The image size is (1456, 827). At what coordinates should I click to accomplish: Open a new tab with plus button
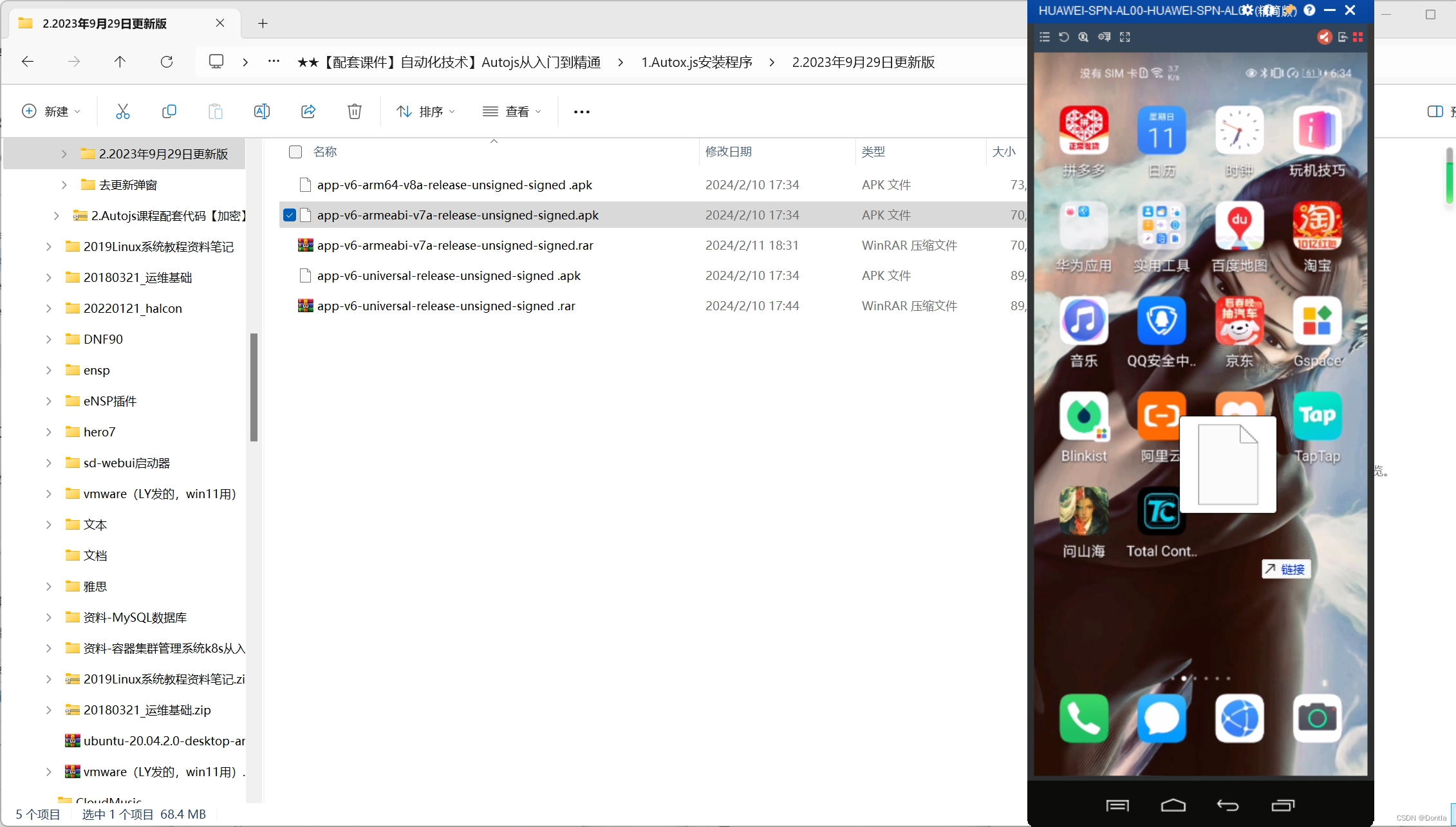point(263,24)
